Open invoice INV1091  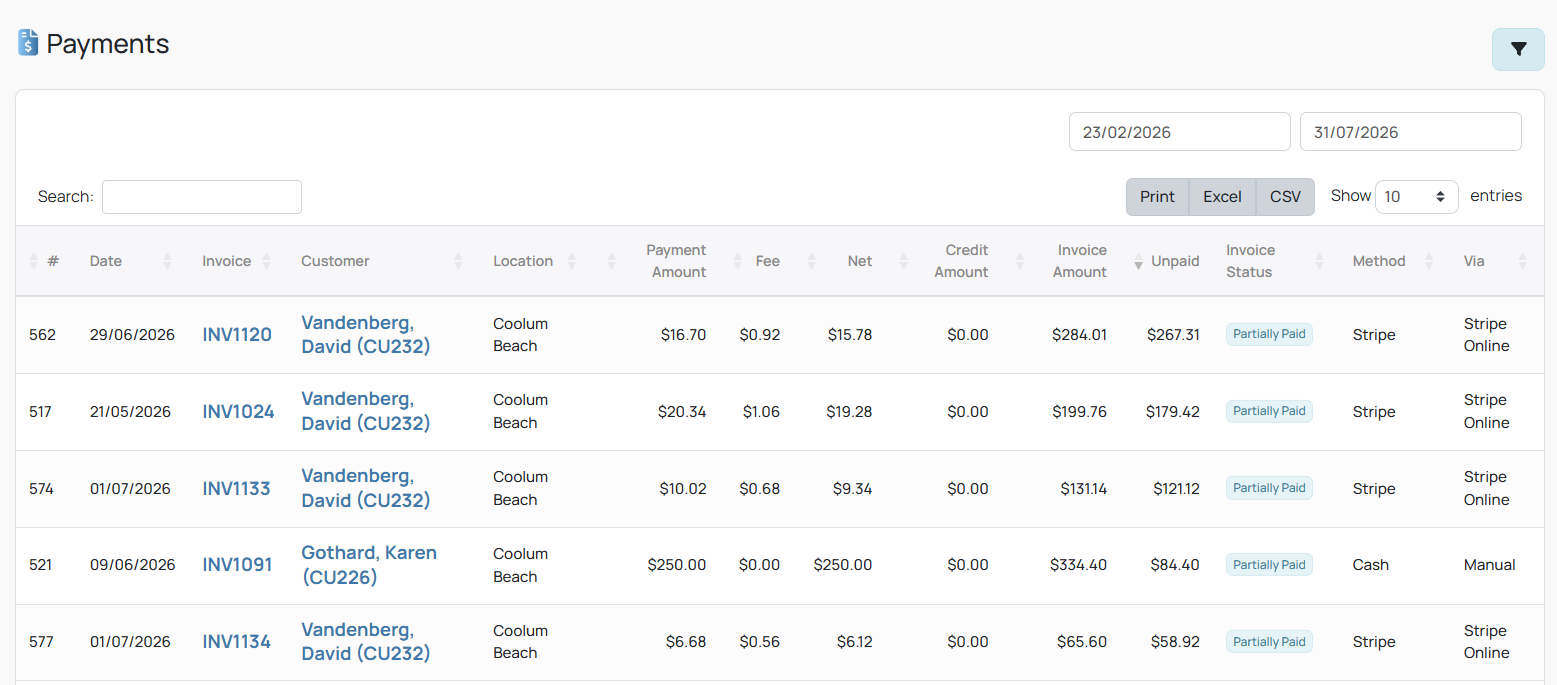click(237, 565)
